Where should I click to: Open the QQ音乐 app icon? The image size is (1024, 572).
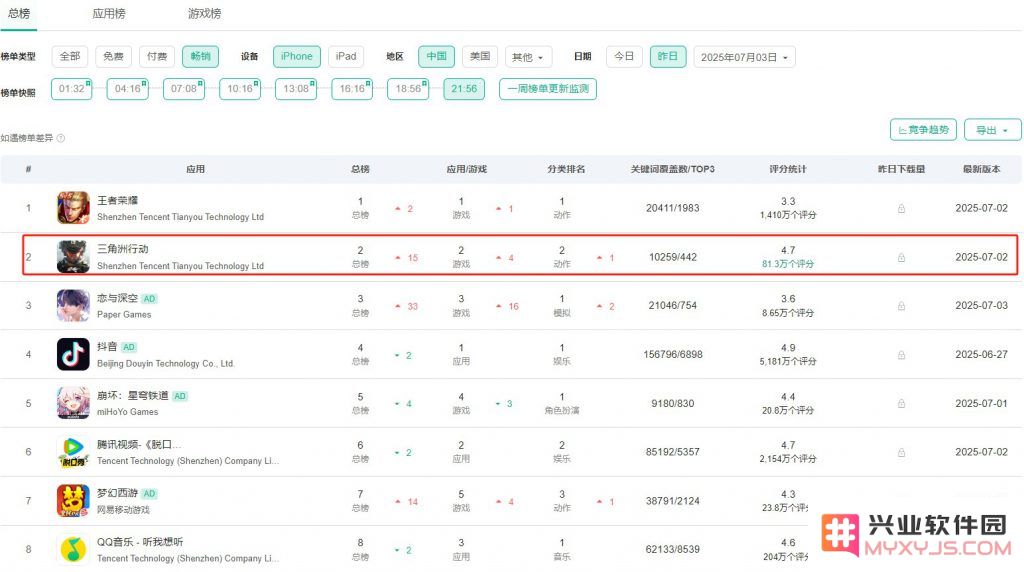click(73, 549)
